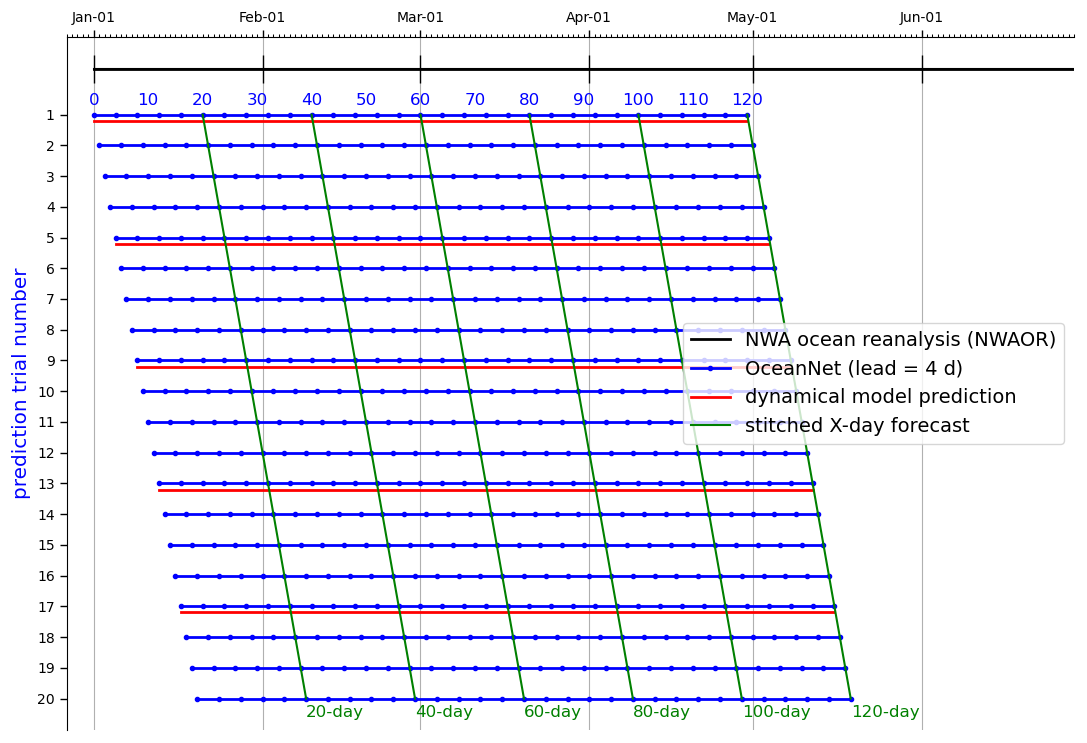This screenshot has width=1087, height=743.
Task: Click the blue day number 110
Action: pos(693,100)
